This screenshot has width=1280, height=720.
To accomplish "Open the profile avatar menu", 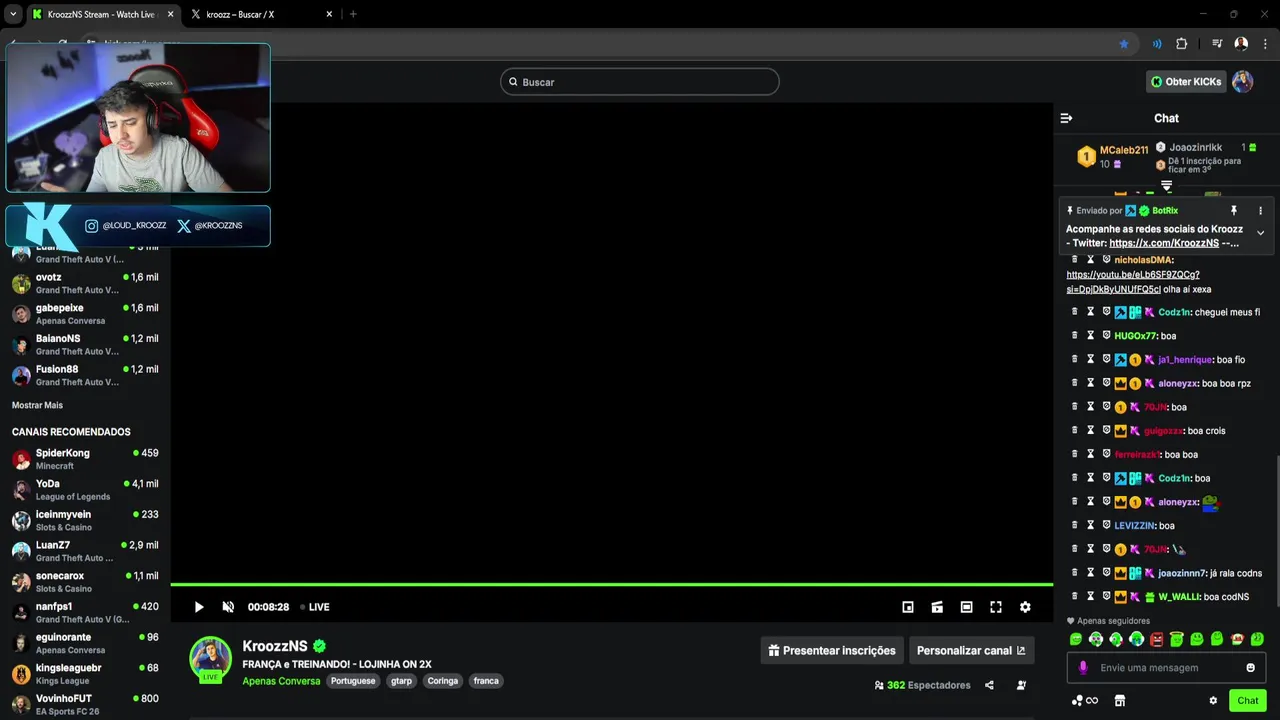I will (x=1243, y=82).
